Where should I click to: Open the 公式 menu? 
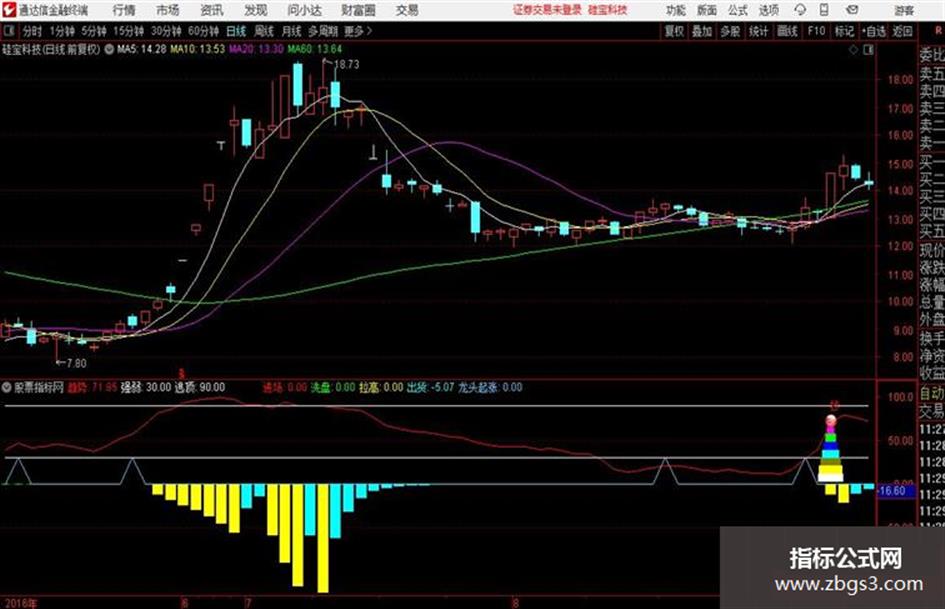click(738, 10)
